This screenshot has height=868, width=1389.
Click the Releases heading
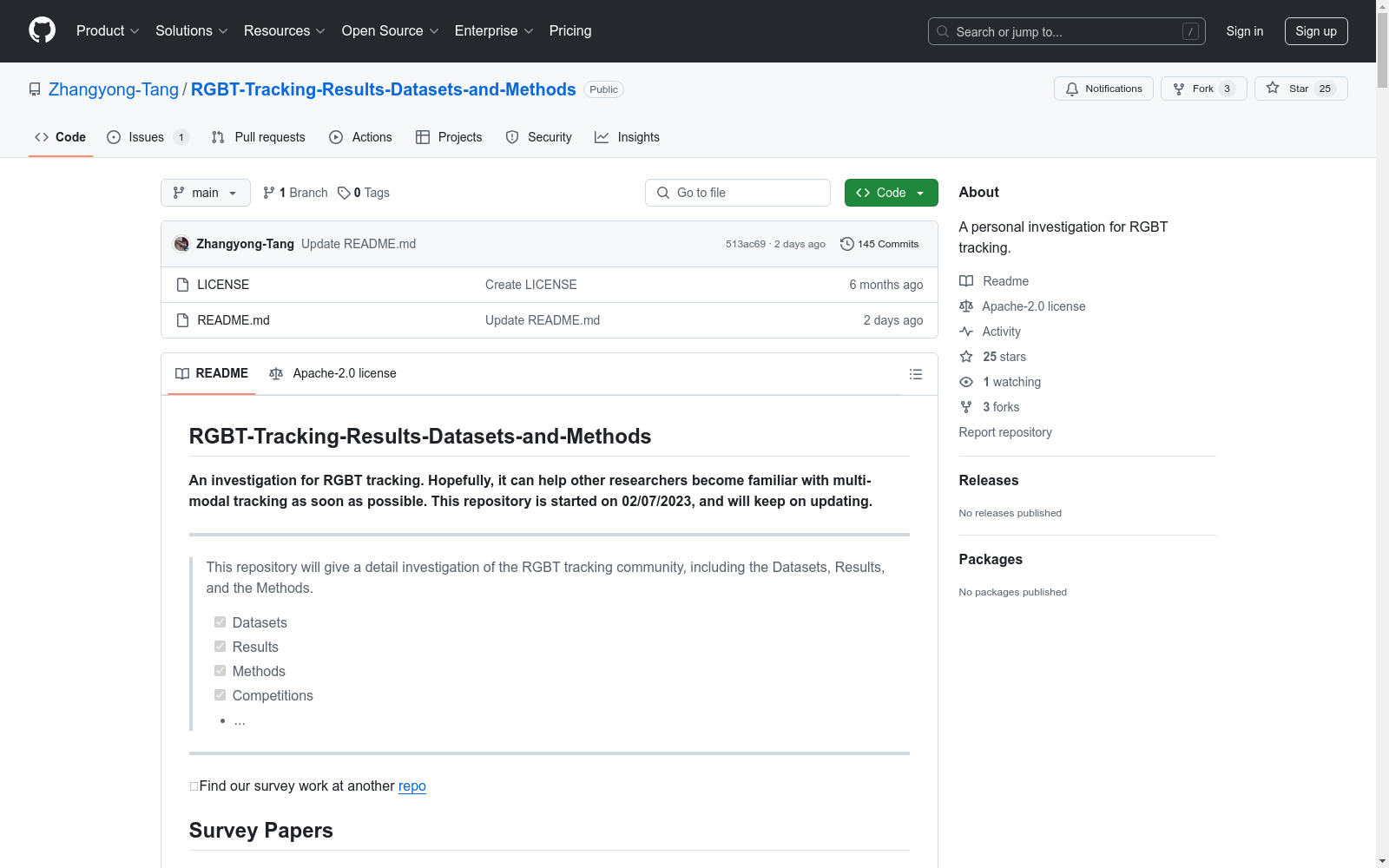click(989, 480)
